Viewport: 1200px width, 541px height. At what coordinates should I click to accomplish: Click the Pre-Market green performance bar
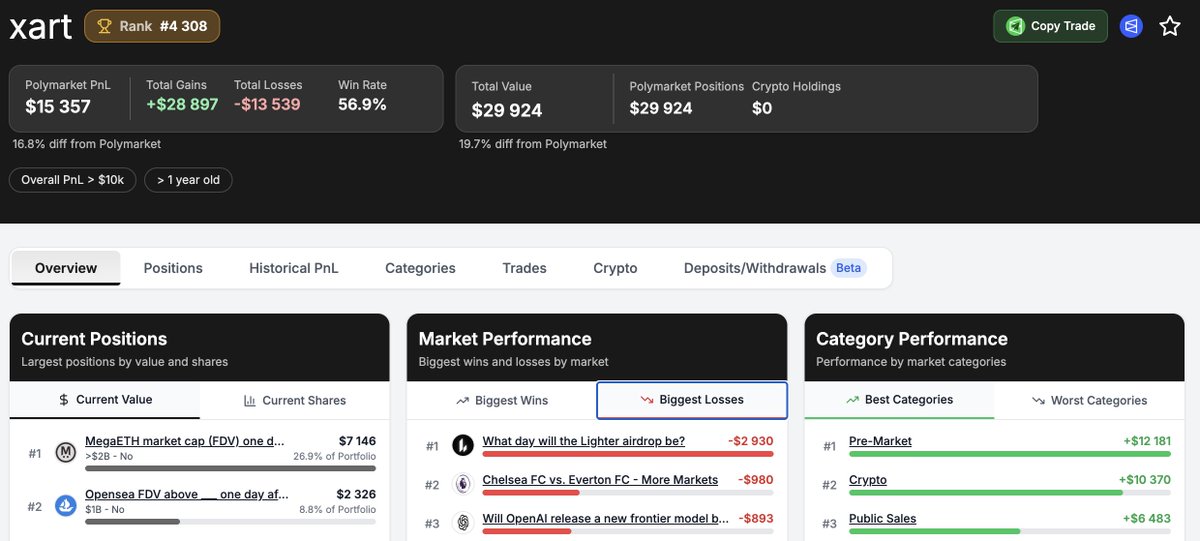[x=1010, y=453]
